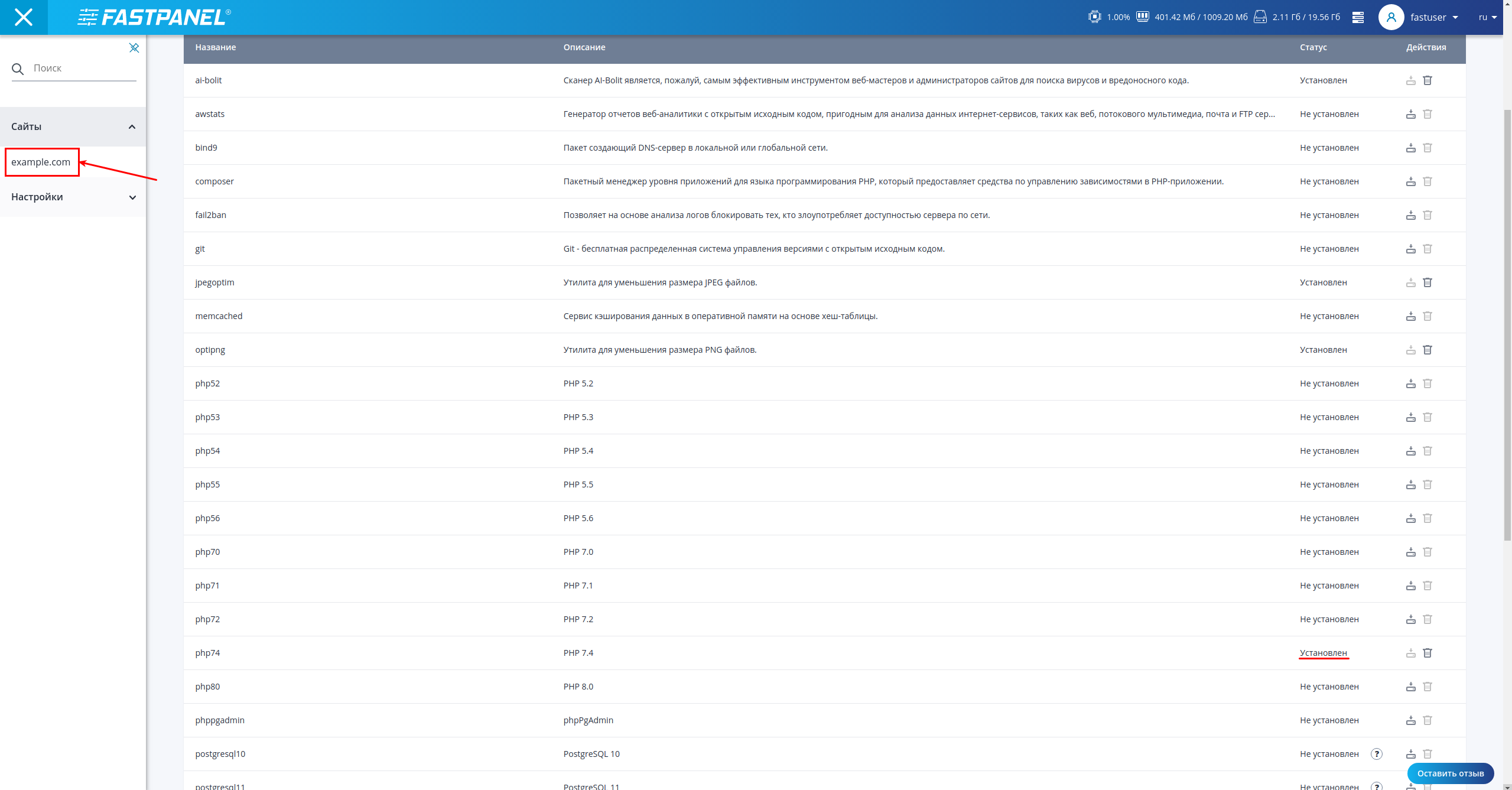Select the awstats name cell
Viewport: 1512px width, 790px height.
(x=210, y=114)
